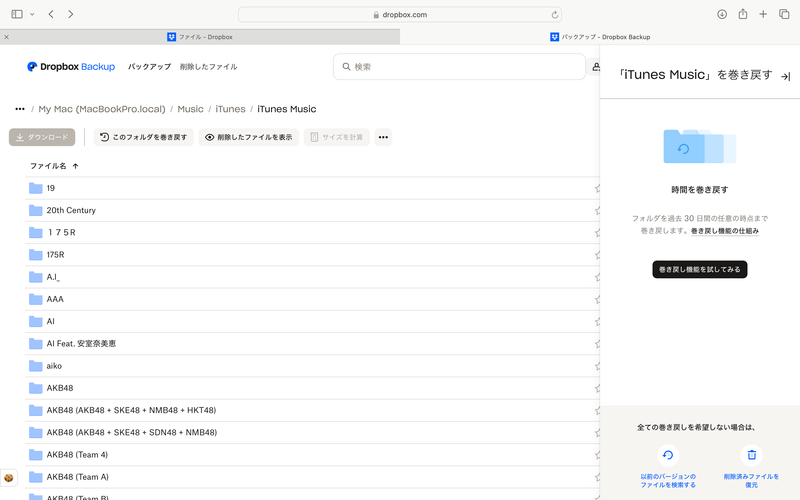This screenshot has height=500, width=800.
Task: Star the AAA folder
Action: click(x=597, y=299)
